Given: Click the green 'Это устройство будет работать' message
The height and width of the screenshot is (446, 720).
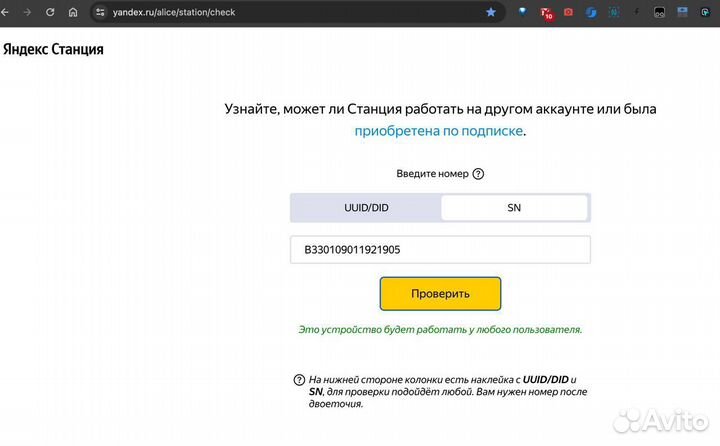Looking at the screenshot, I should point(440,329).
